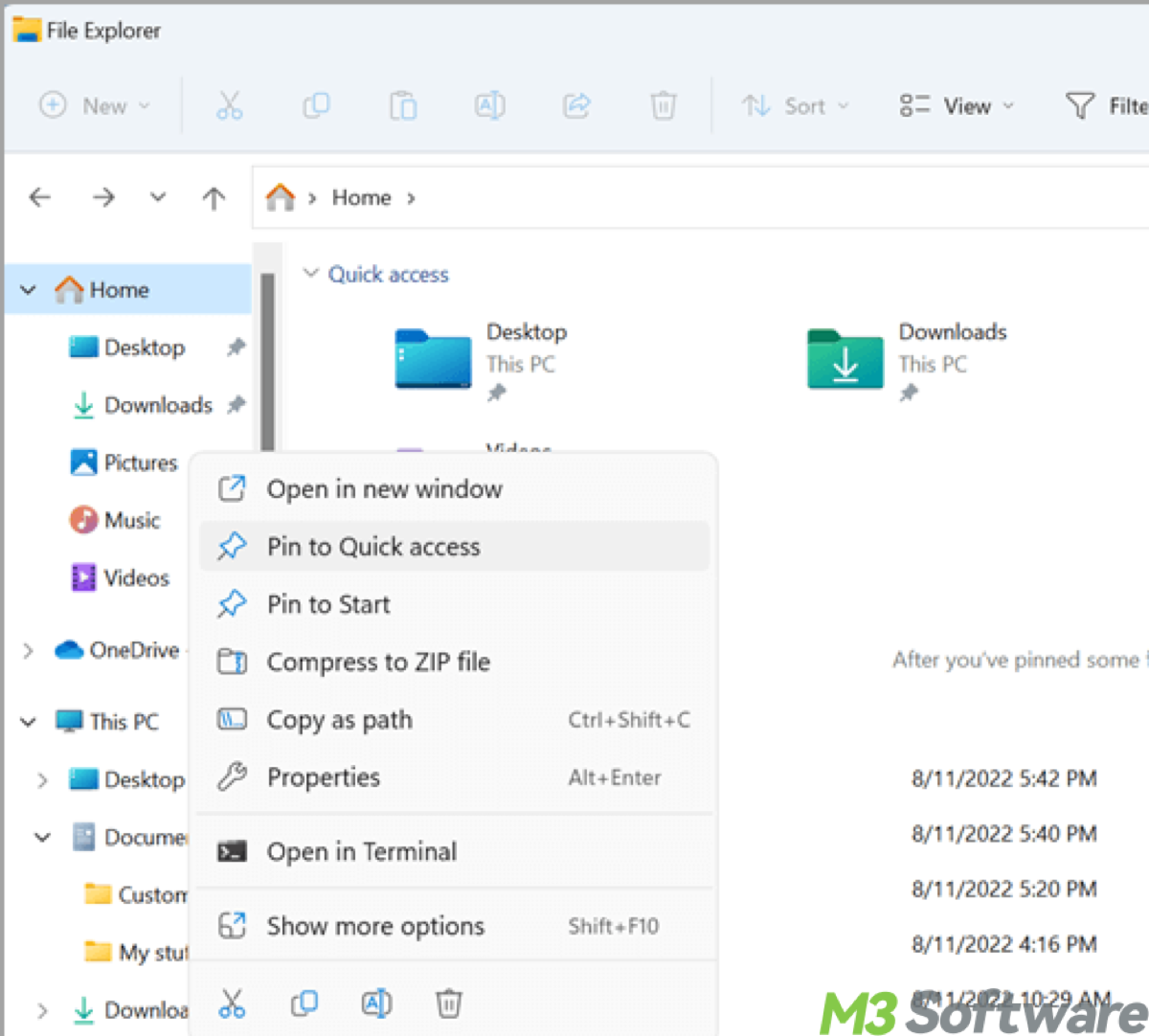Go forward with the right arrow
Viewport: 1149px width, 1036px height.
coord(103,197)
